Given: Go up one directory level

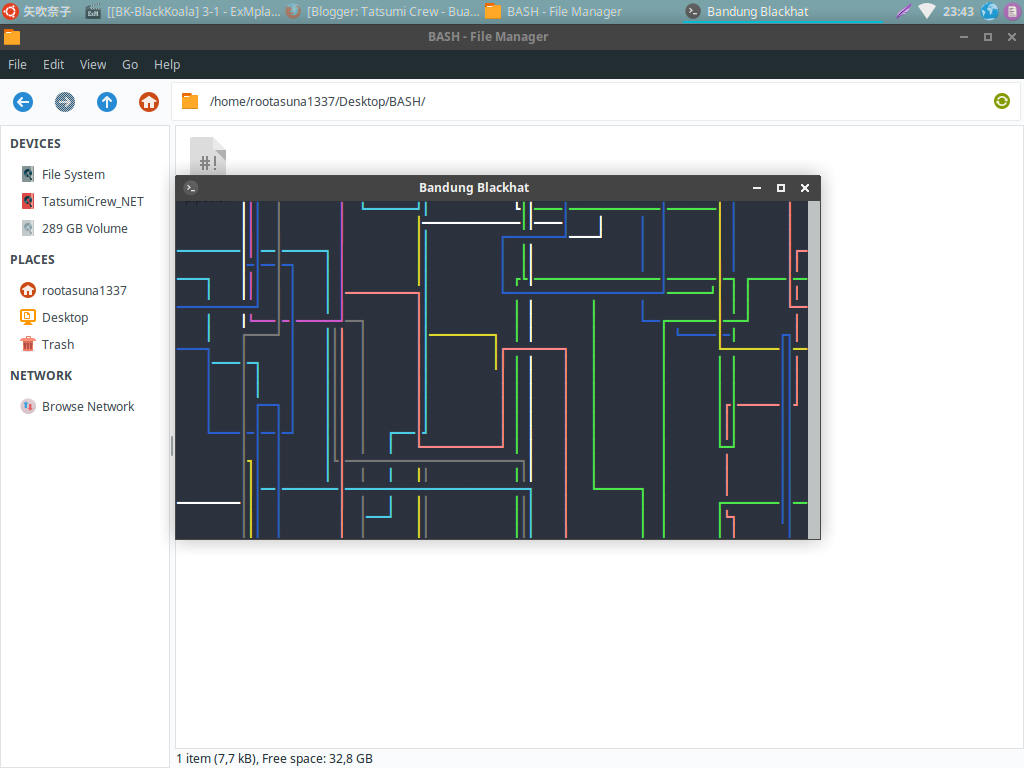Looking at the screenshot, I should 106,102.
